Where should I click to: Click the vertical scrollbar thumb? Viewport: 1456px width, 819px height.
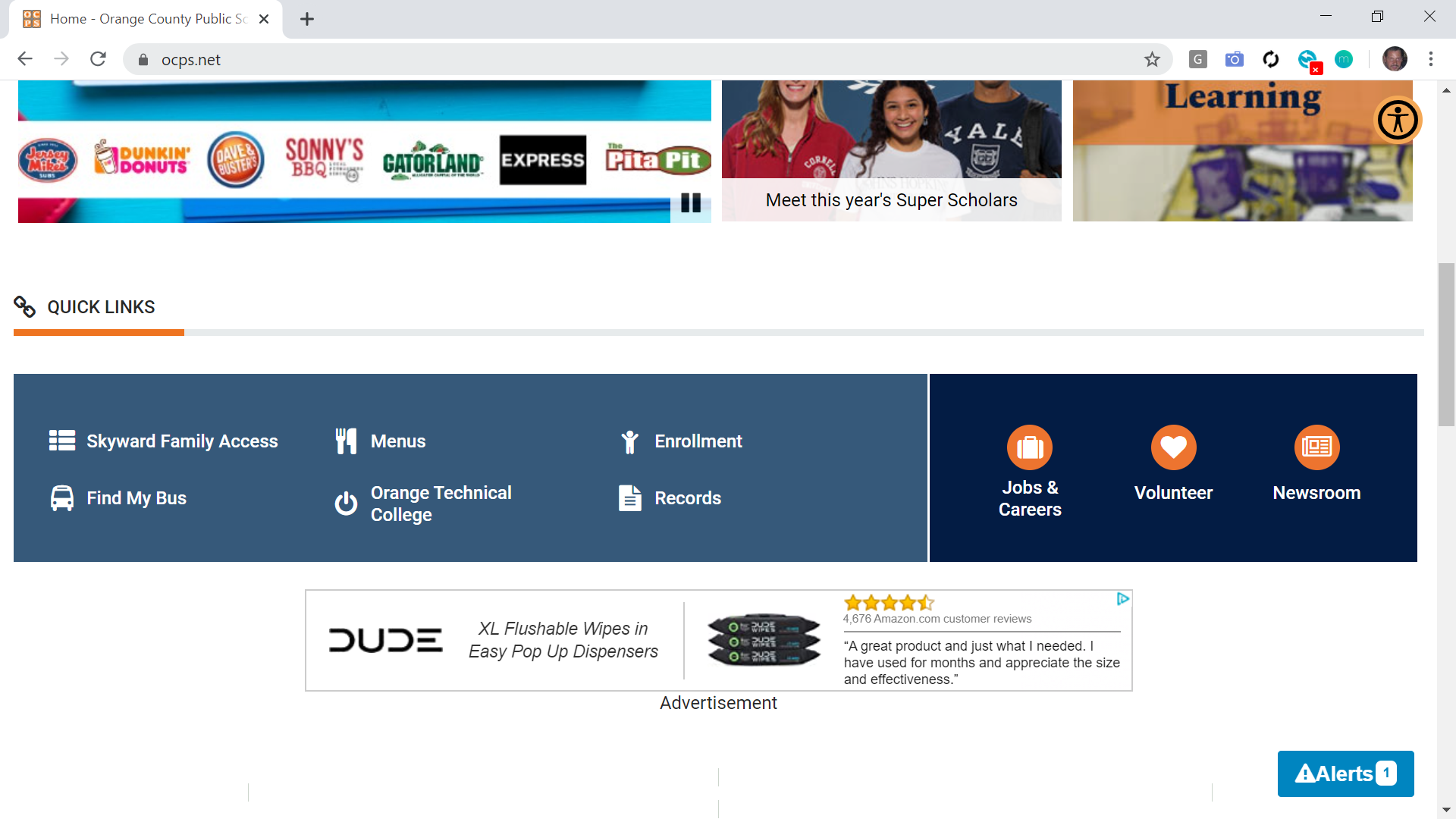coord(1446,344)
